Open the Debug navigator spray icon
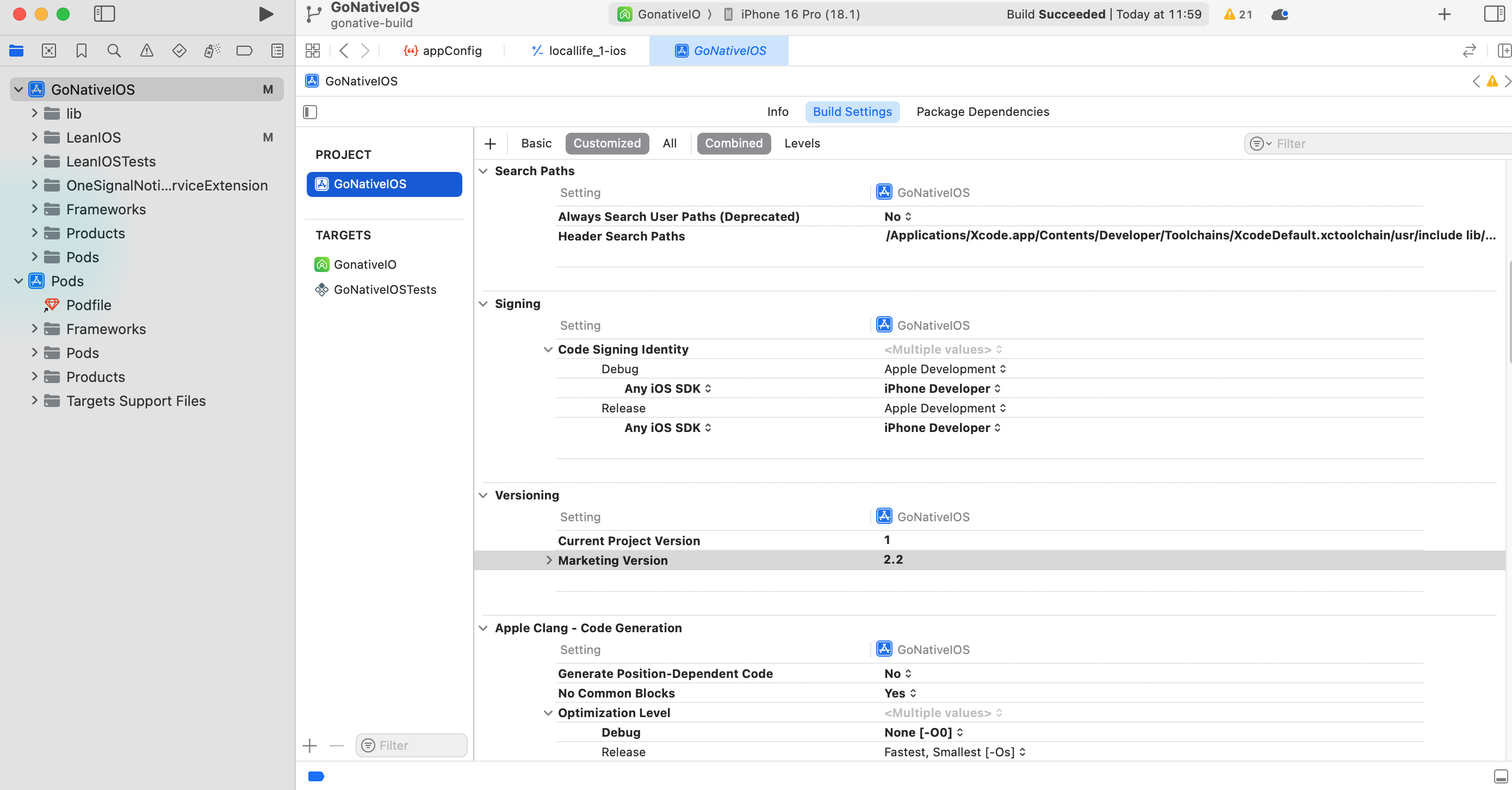Image resolution: width=1512 pixels, height=790 pixels. 212,51
